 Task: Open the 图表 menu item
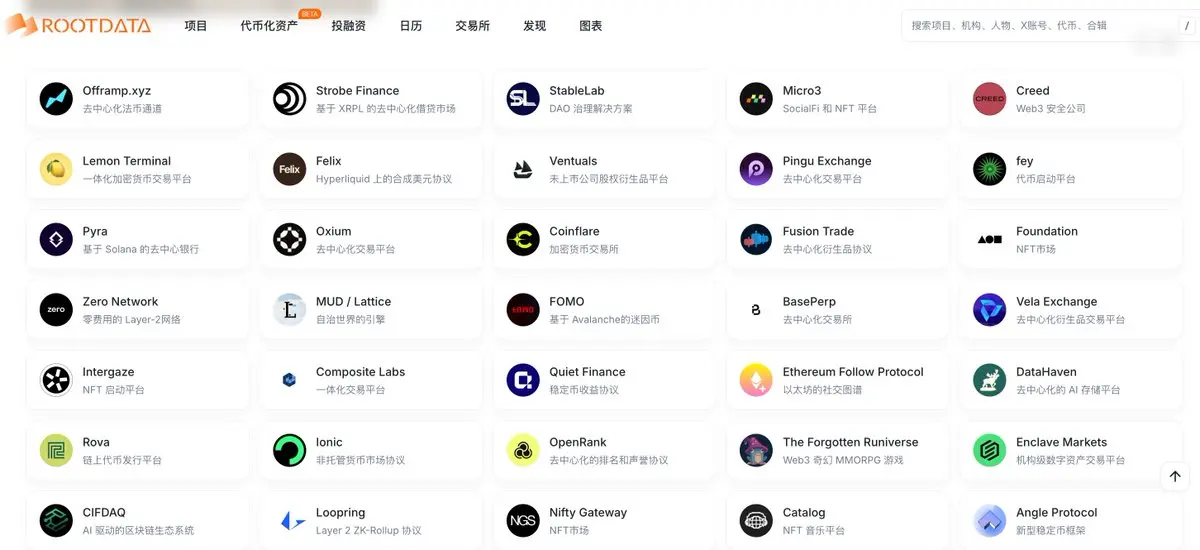coord(591,26)
